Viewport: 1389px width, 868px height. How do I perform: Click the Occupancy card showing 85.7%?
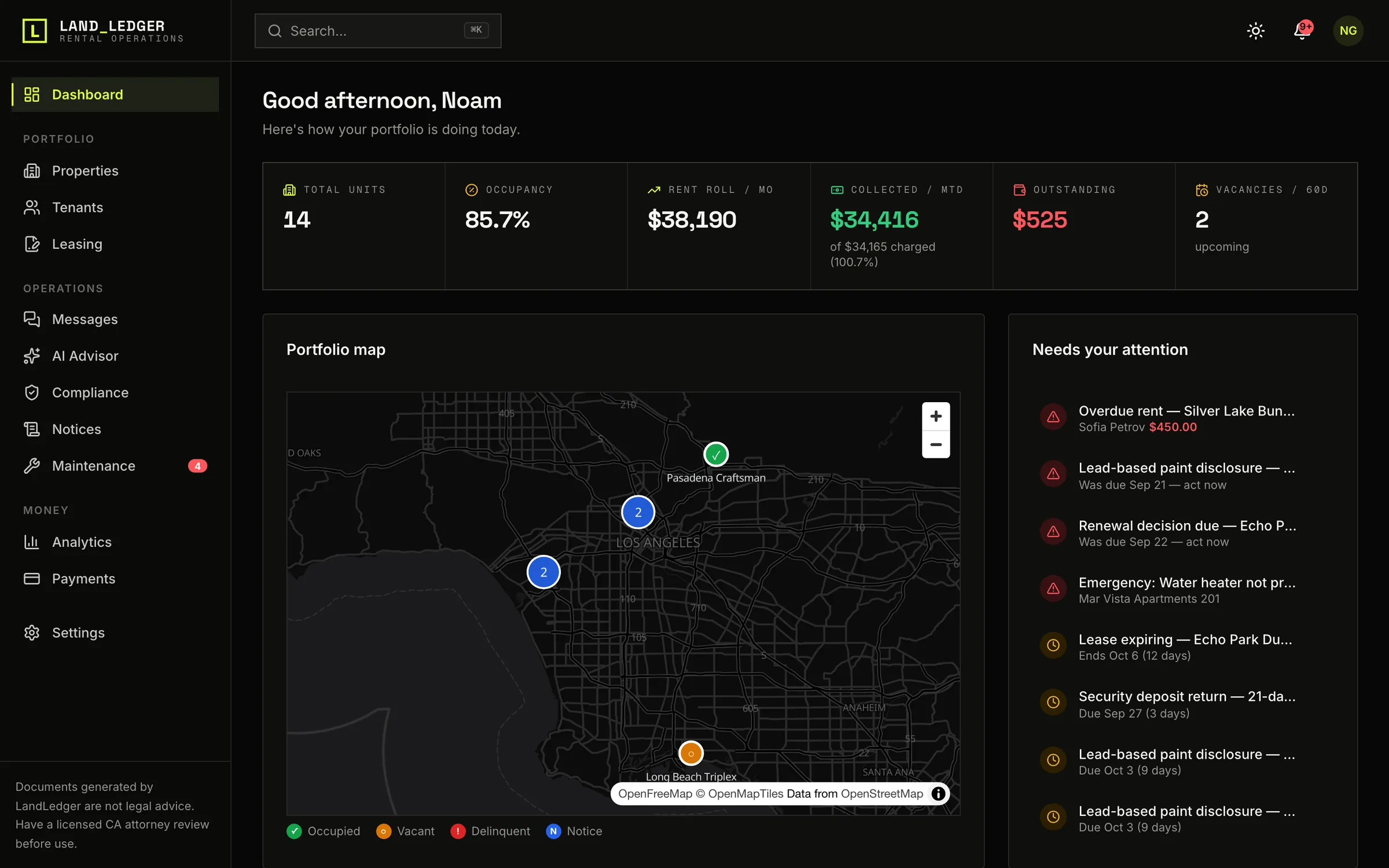[x=536, y=226]
